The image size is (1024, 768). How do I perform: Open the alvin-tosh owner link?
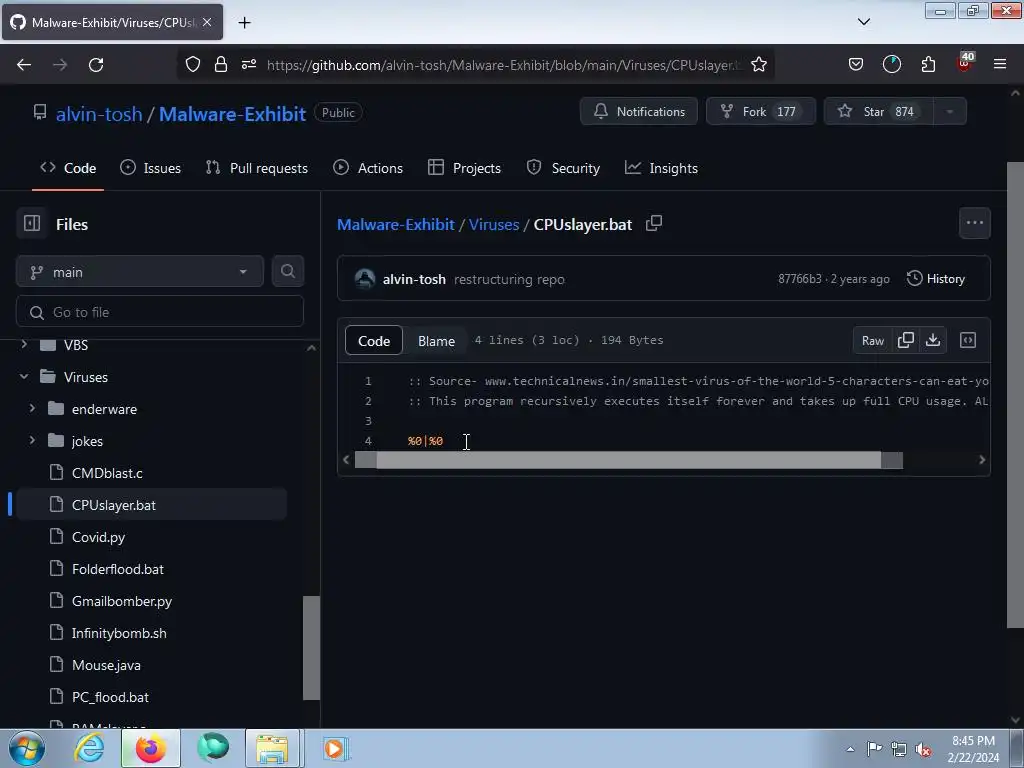tap(99, 114)
